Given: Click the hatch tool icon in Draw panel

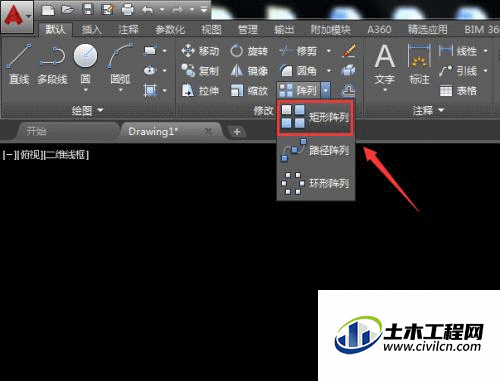Looking at the screenshot, I should pos(150,90).
